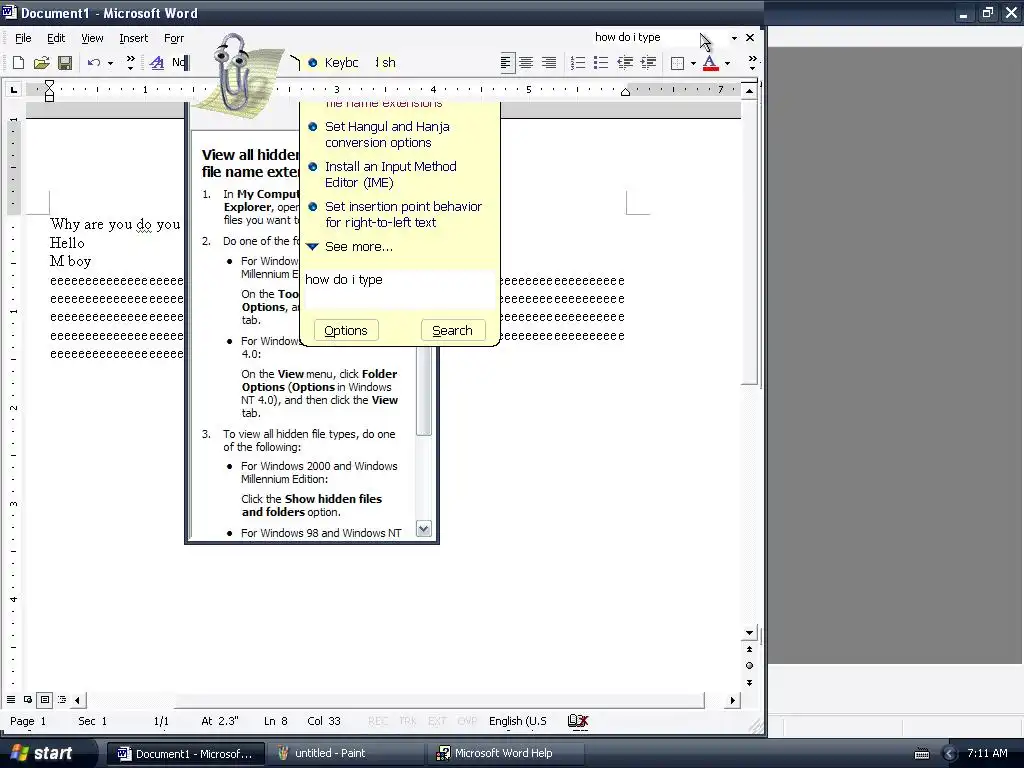
Task: Click the right indent marker on ruler
Action: [625, 92]
